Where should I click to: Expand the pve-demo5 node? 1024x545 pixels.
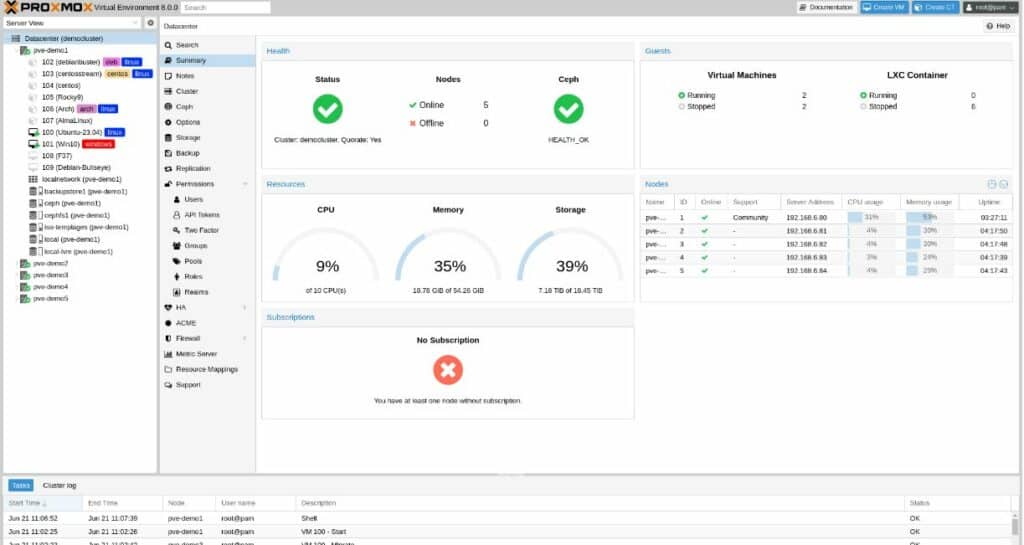click(18, 299)
